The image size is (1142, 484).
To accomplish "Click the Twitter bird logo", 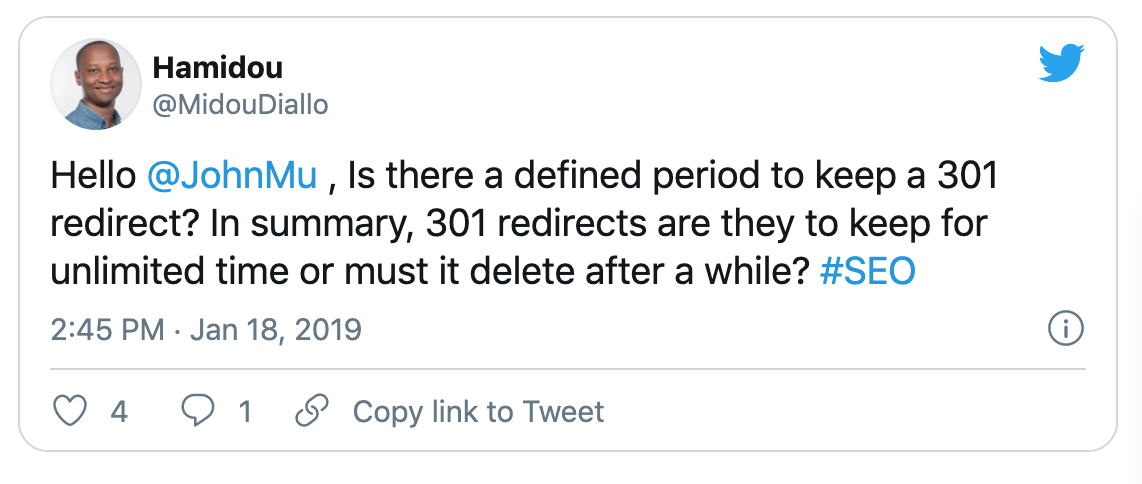I will 1062,65.
